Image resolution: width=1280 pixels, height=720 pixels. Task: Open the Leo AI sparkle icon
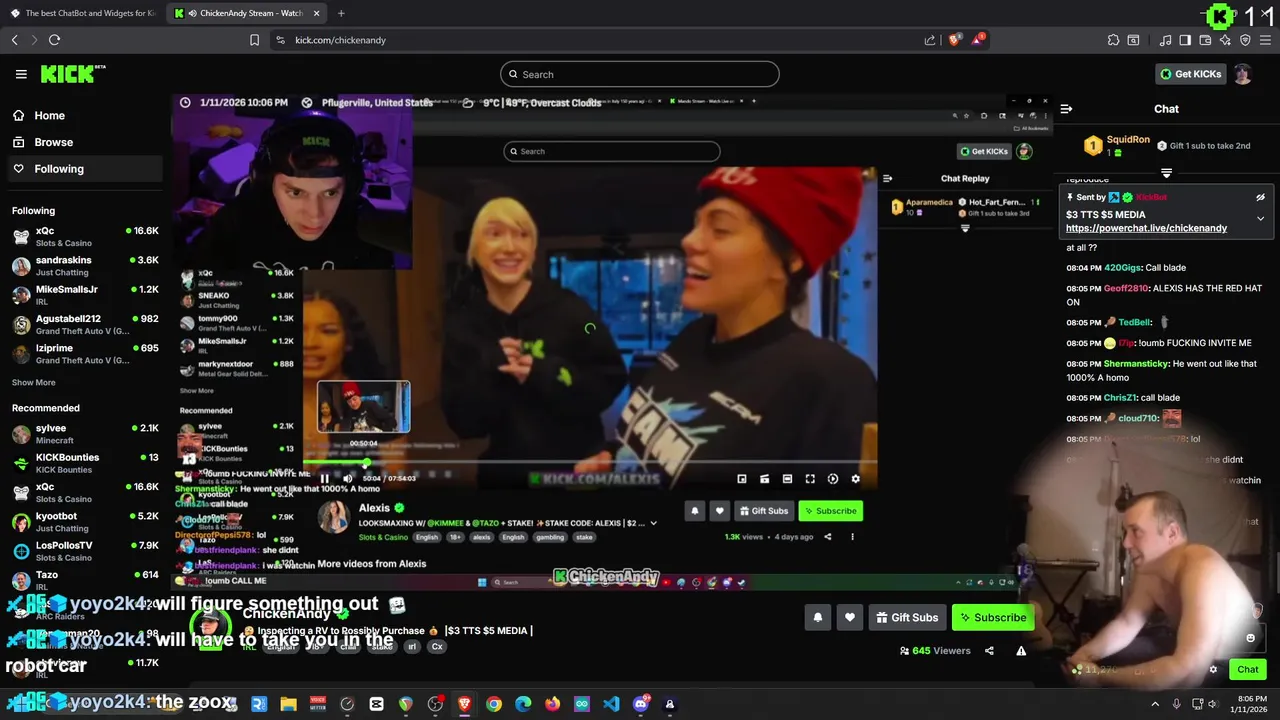(x=1225, y=40)
